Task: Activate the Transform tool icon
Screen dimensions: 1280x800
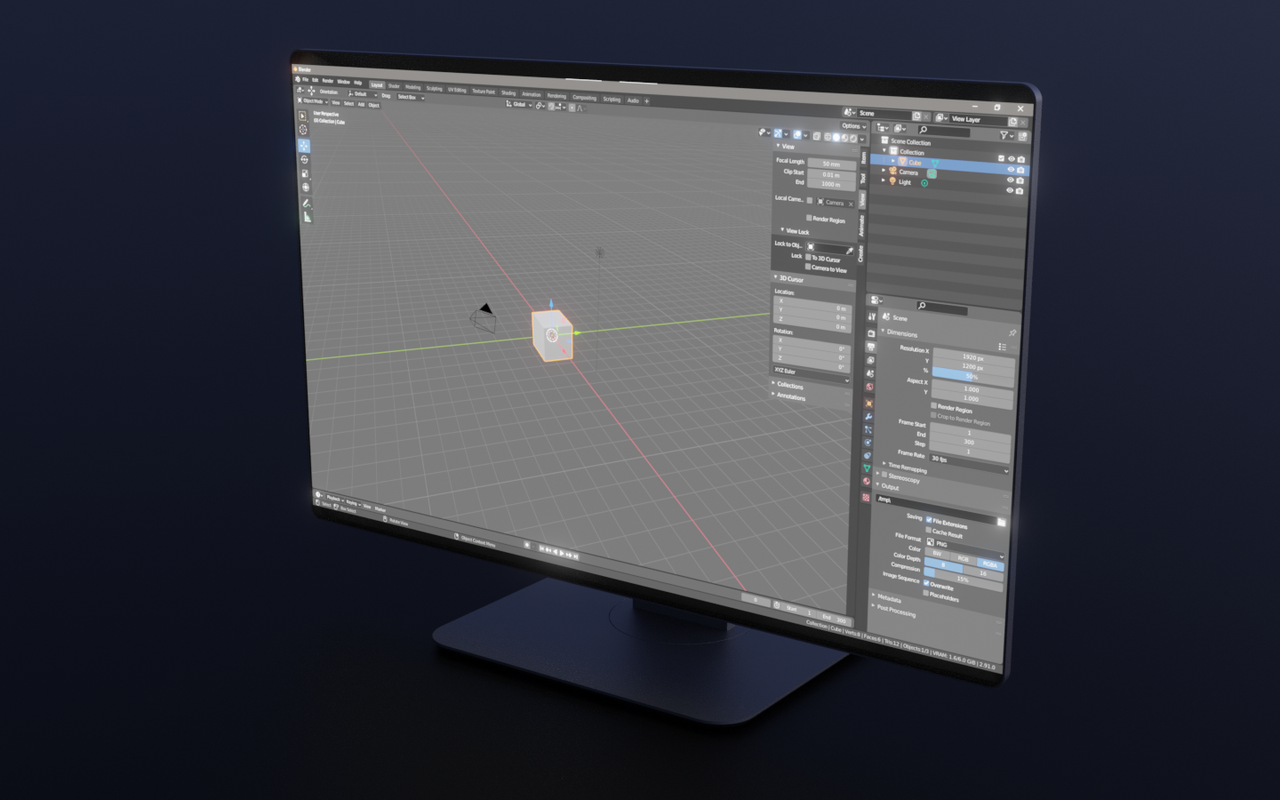Action: coord(306,187)
